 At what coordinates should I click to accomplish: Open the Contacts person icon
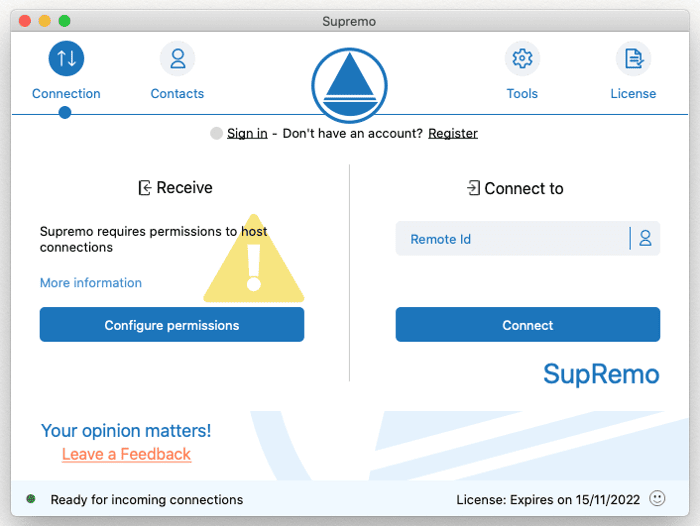click(x=178, y=58)
